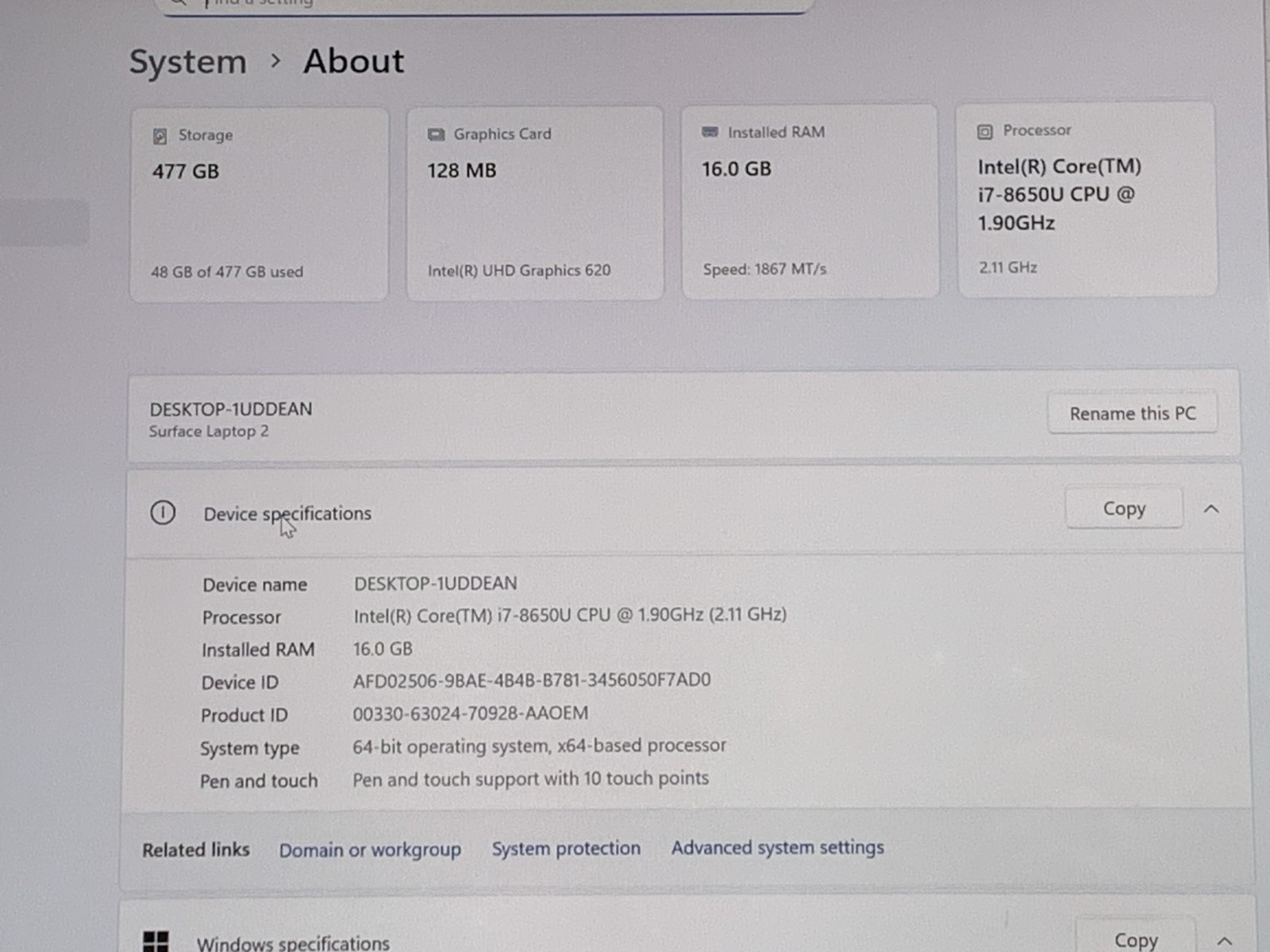Click the Related links label
Screen dimensions: 1270x952
(196, 850)
